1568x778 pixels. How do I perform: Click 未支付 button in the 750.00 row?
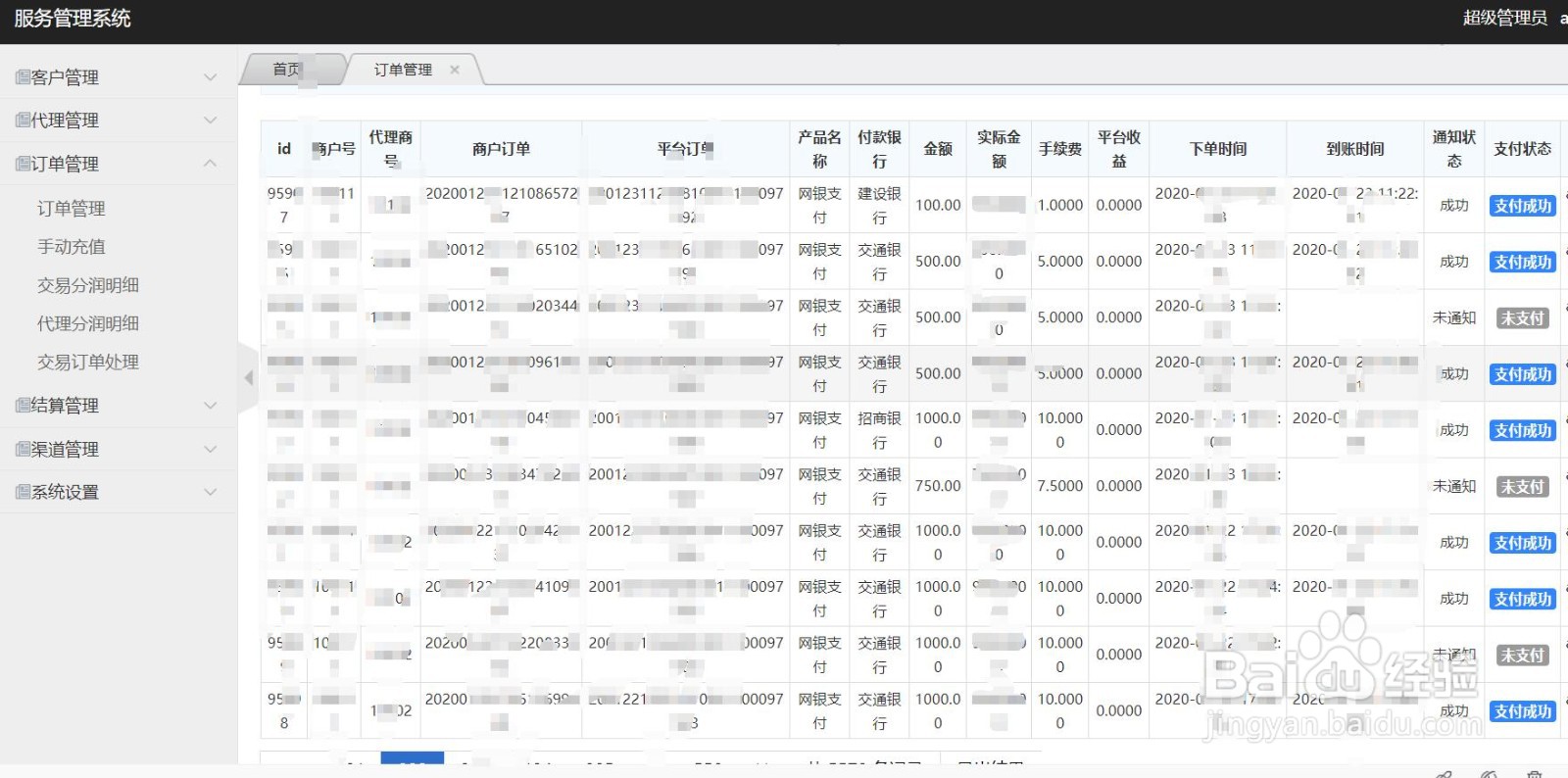point(1523,486)
